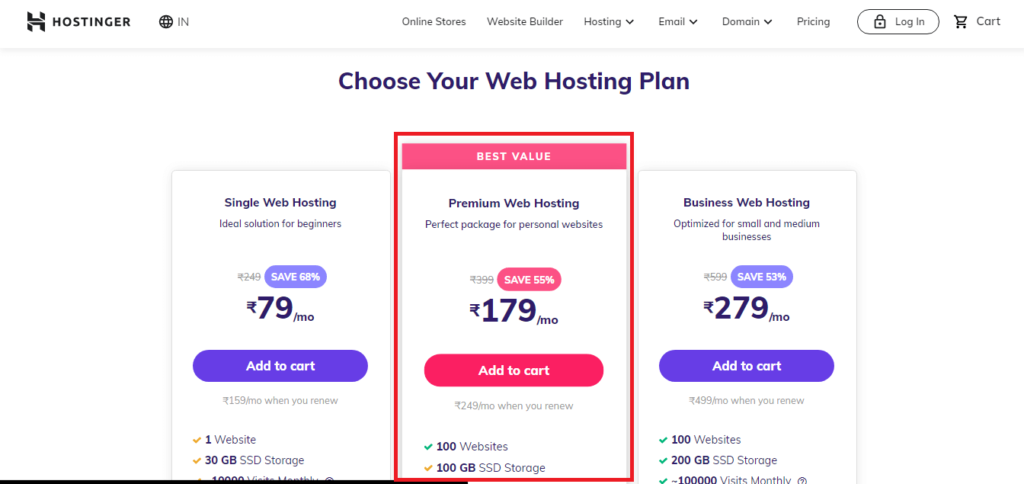Open the Pricing page
This screenshot has height=484, width=1024.
coord(813,22)
